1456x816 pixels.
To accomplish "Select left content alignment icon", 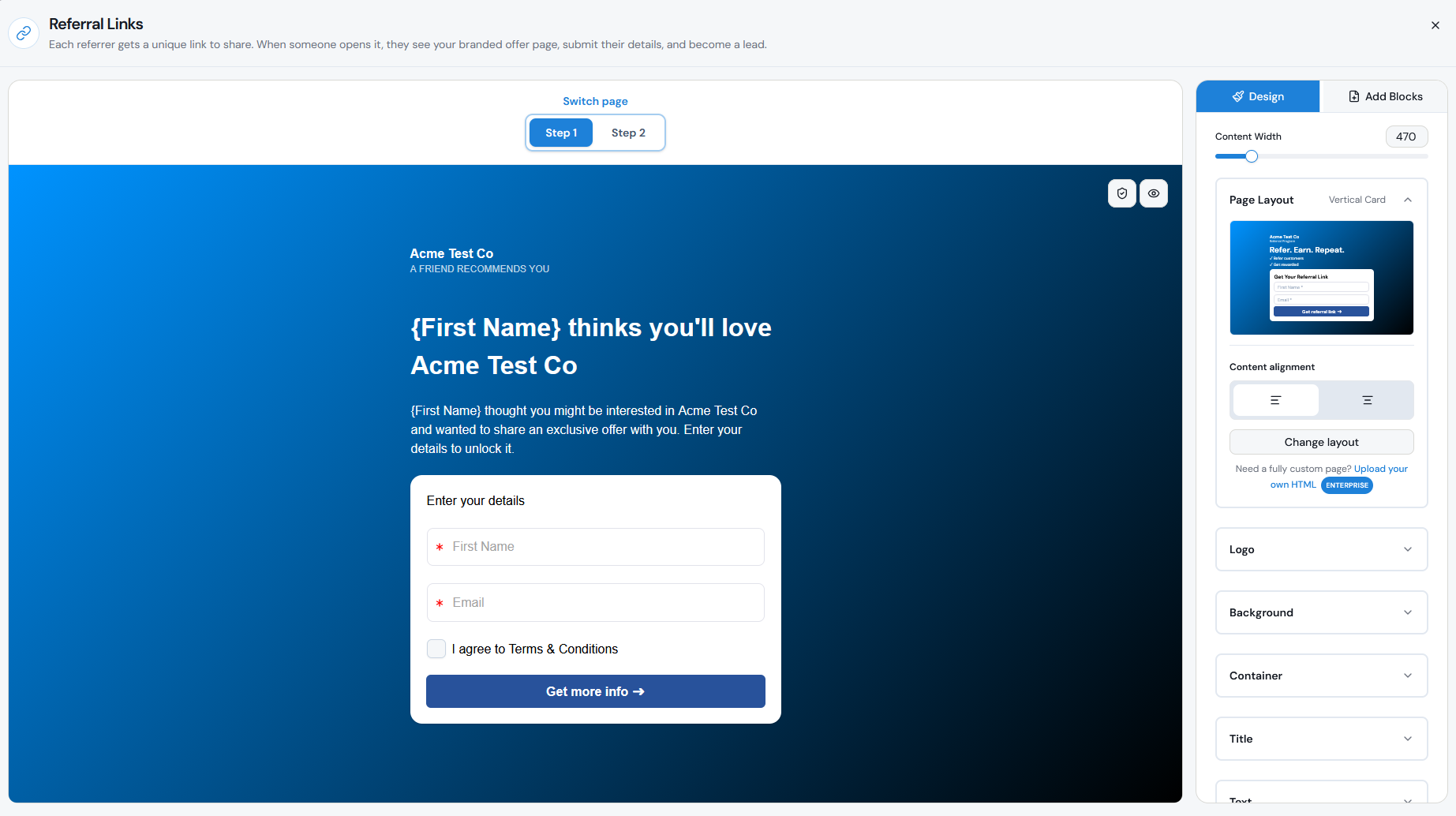I will pyautogui.click(x=1275, y=400).
